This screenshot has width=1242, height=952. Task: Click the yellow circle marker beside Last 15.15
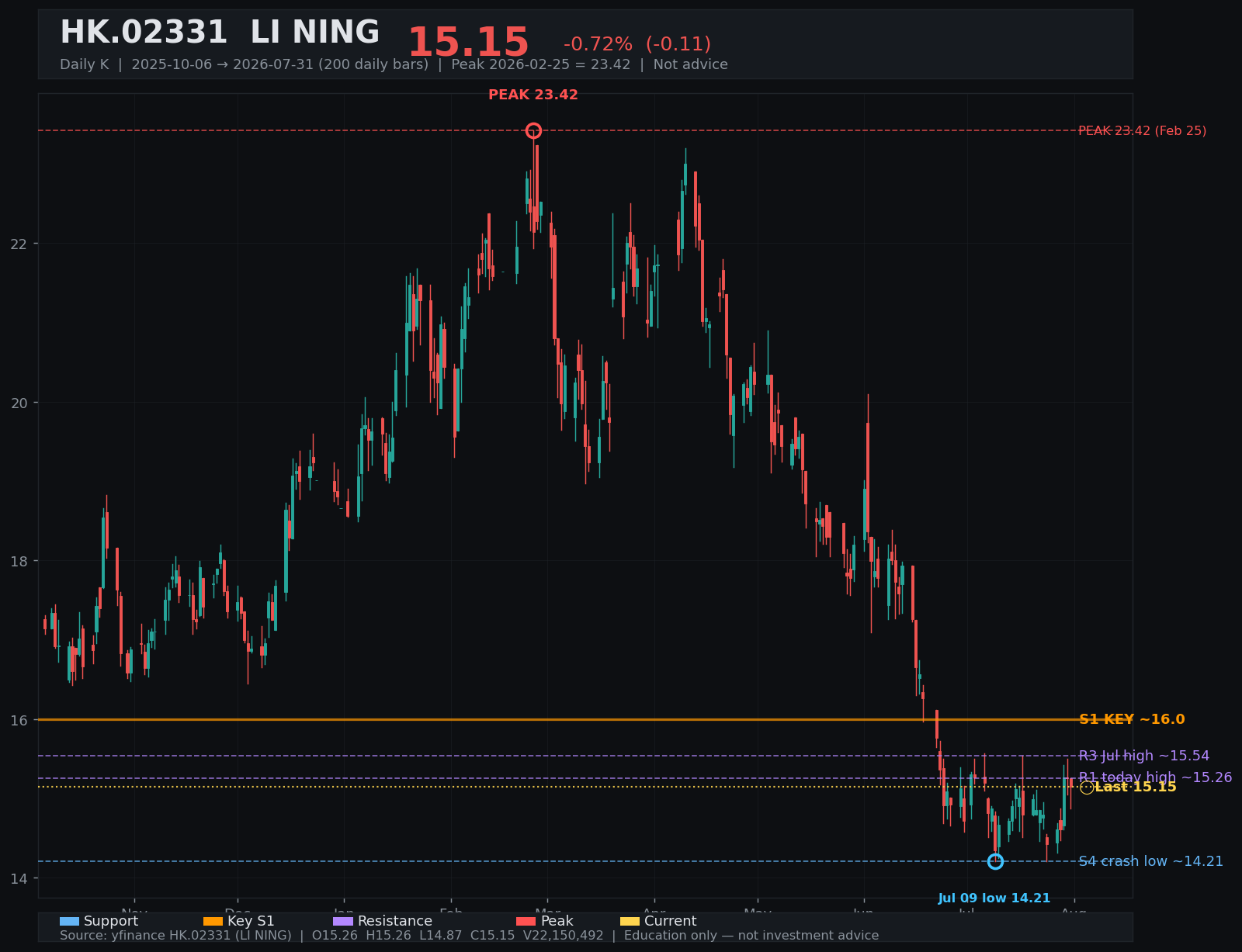pos(1087,788)
